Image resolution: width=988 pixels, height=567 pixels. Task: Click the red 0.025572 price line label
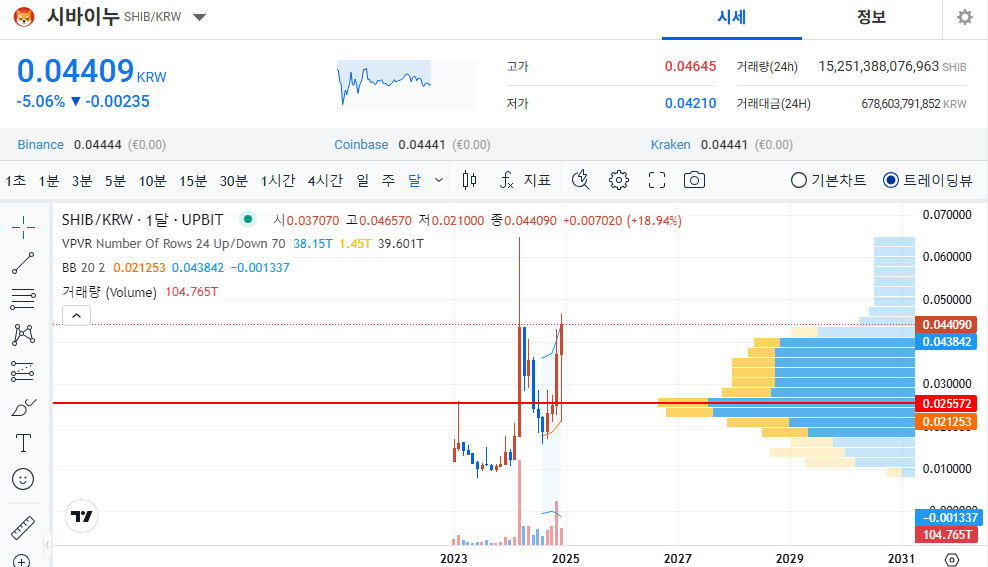946,403
